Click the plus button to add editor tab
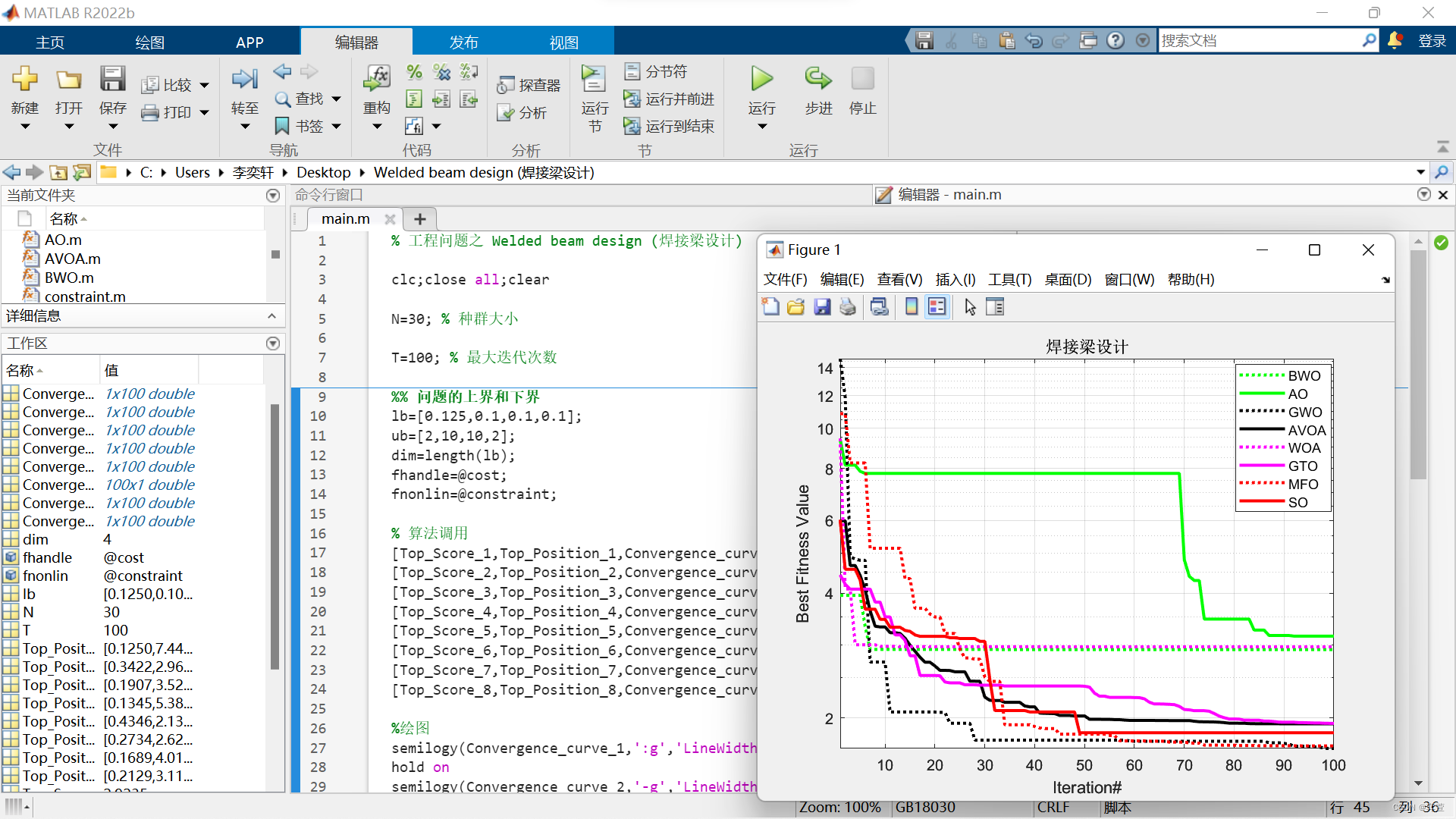Viewport: 1456px width, 819px height. click(x=420, y=219)
